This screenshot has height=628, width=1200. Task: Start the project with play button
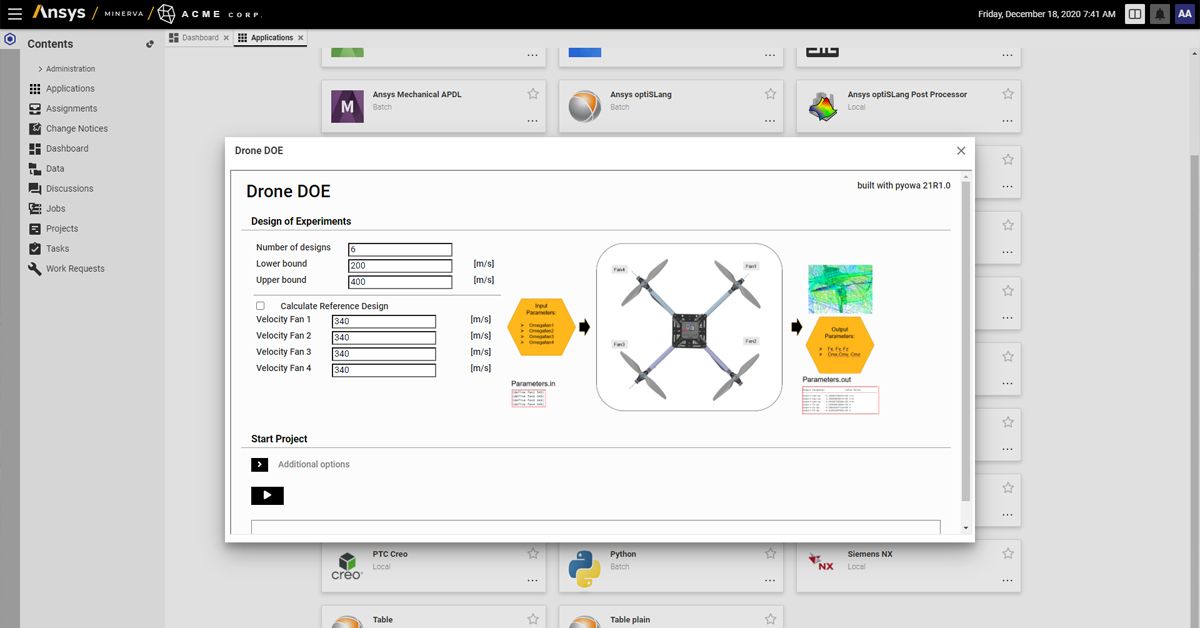[x=267, y=495]
